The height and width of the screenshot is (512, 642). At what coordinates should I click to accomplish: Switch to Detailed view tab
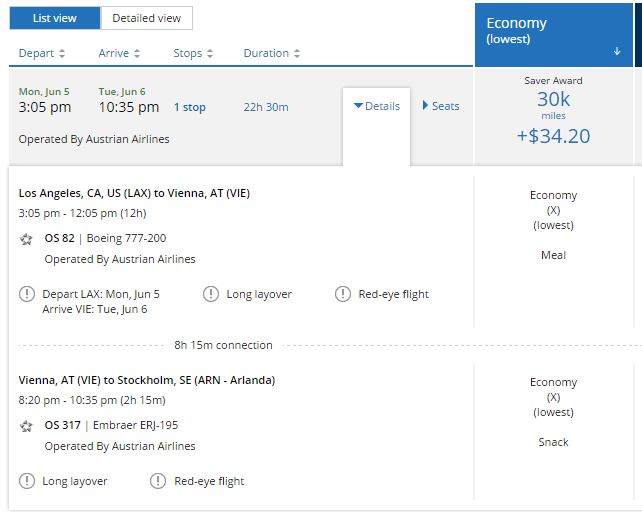pyautogui.click(x=146, y=18)
